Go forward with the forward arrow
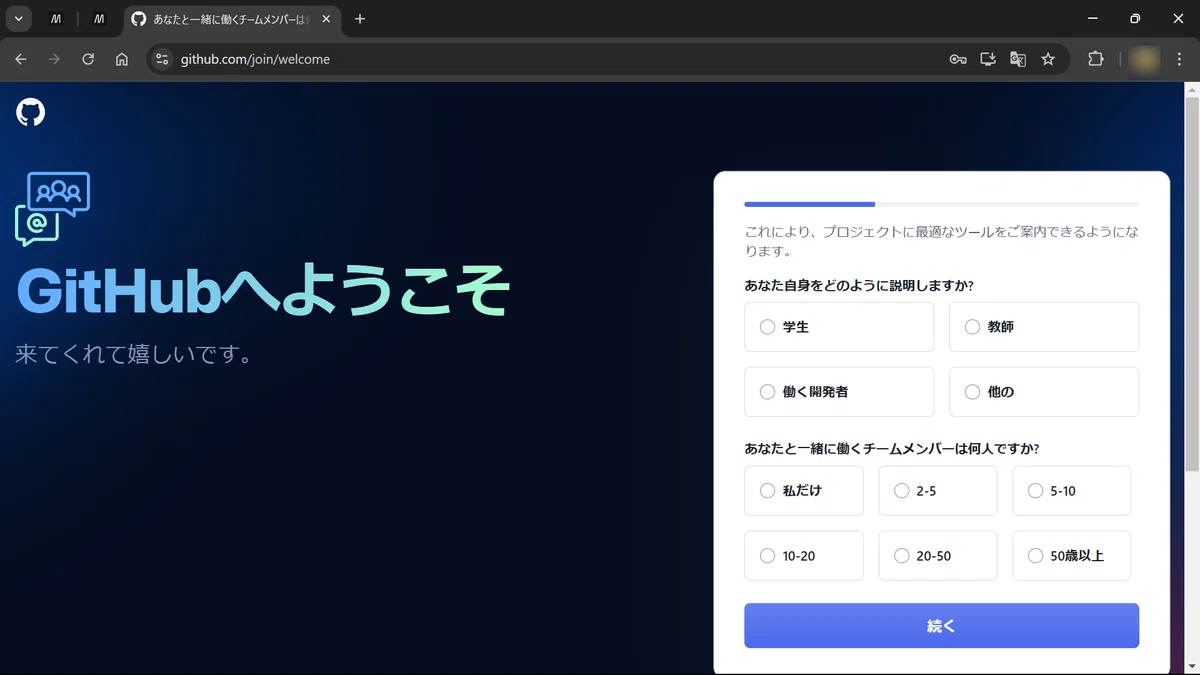1200x675 pixels. pyautogui.click(x=54, y=59)
